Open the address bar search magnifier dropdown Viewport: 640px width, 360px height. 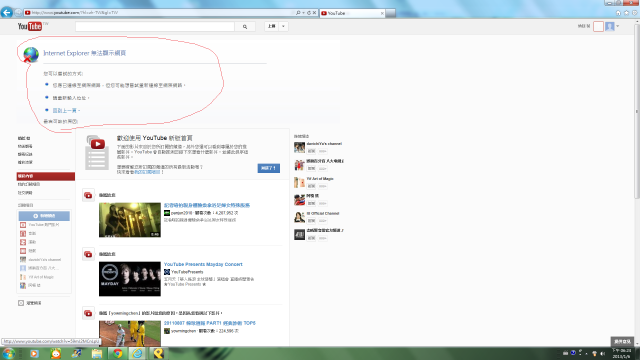299,13
